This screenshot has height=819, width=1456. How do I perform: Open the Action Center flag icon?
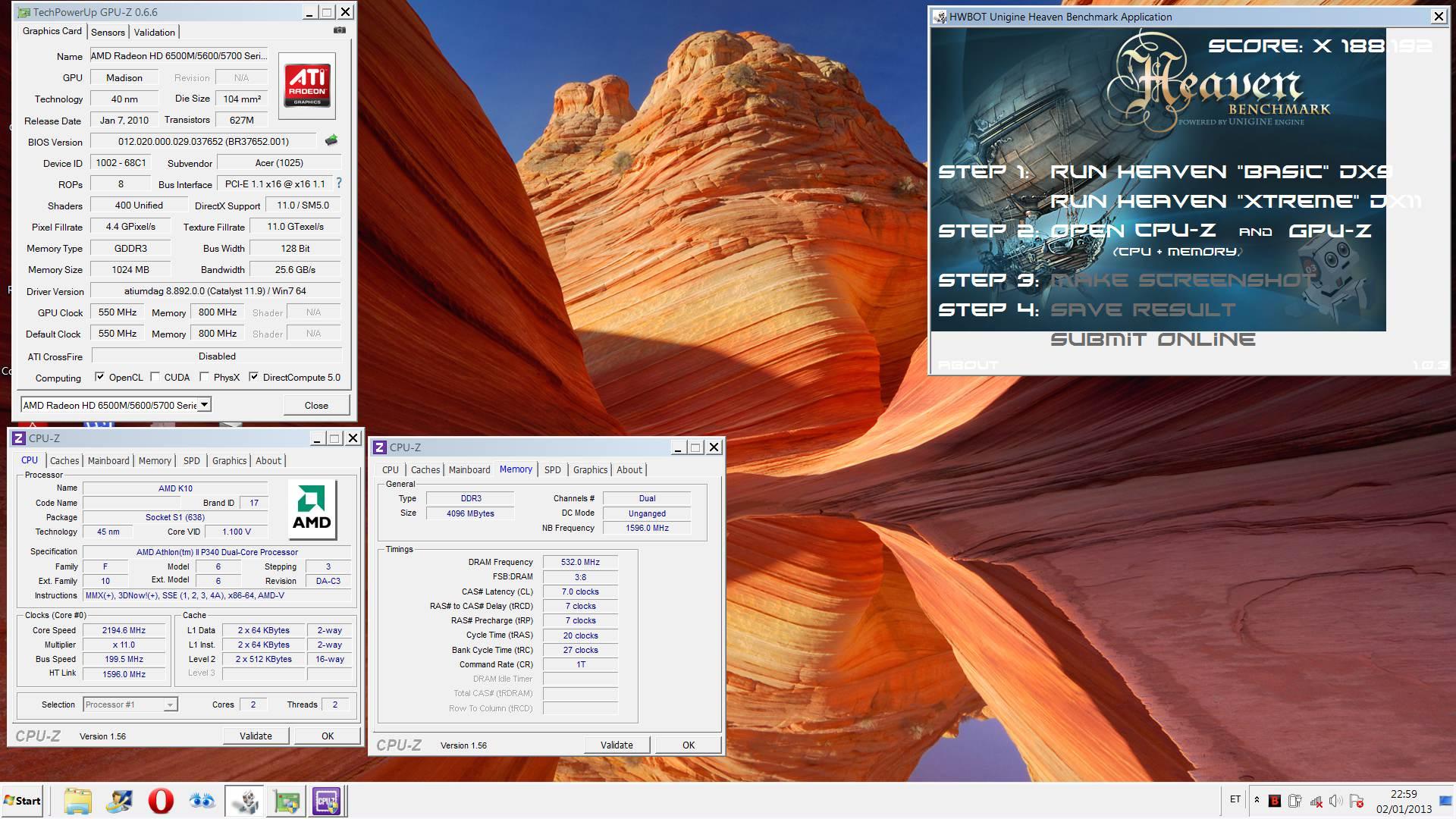click(1357, 801)
